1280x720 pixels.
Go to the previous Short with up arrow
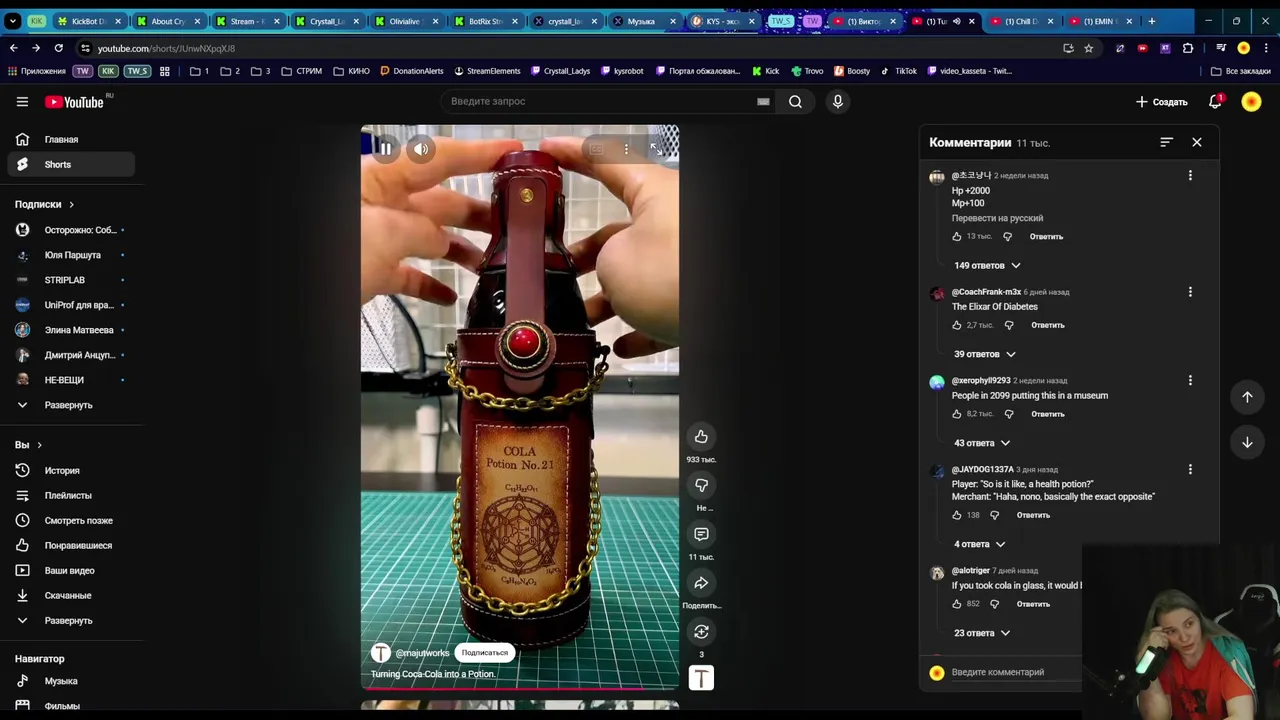coord(1247,397)
